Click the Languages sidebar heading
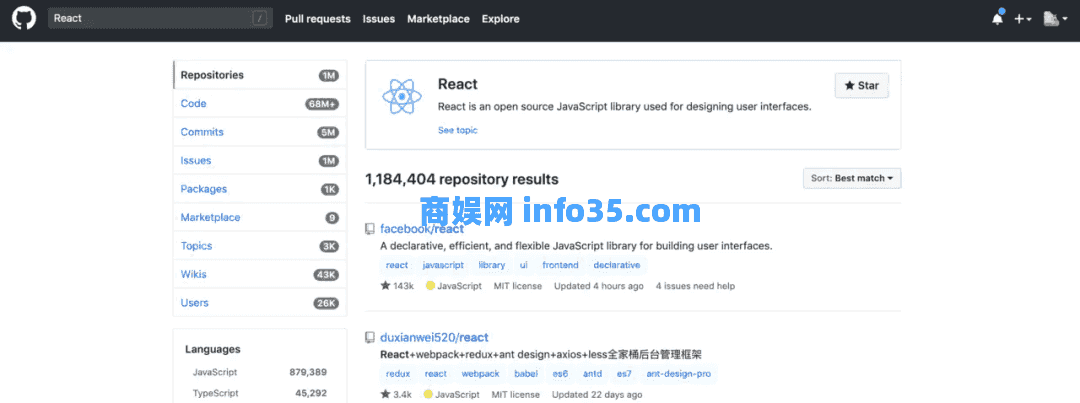The width and height of the screenshot is (1080, 403). click(213, 349)
